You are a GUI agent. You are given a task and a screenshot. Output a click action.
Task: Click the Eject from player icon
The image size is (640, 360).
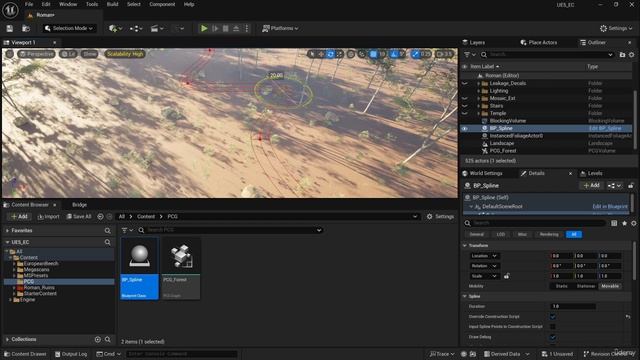pos(236,28)
